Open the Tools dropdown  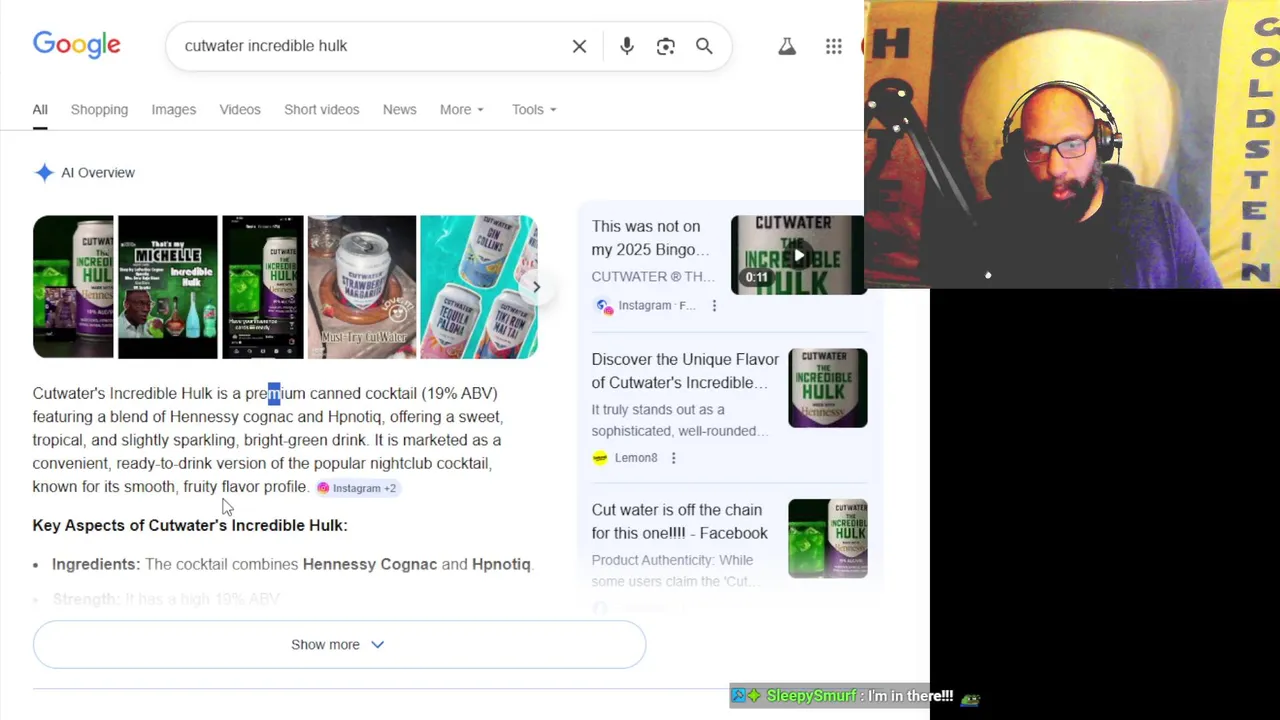[534, 109]
